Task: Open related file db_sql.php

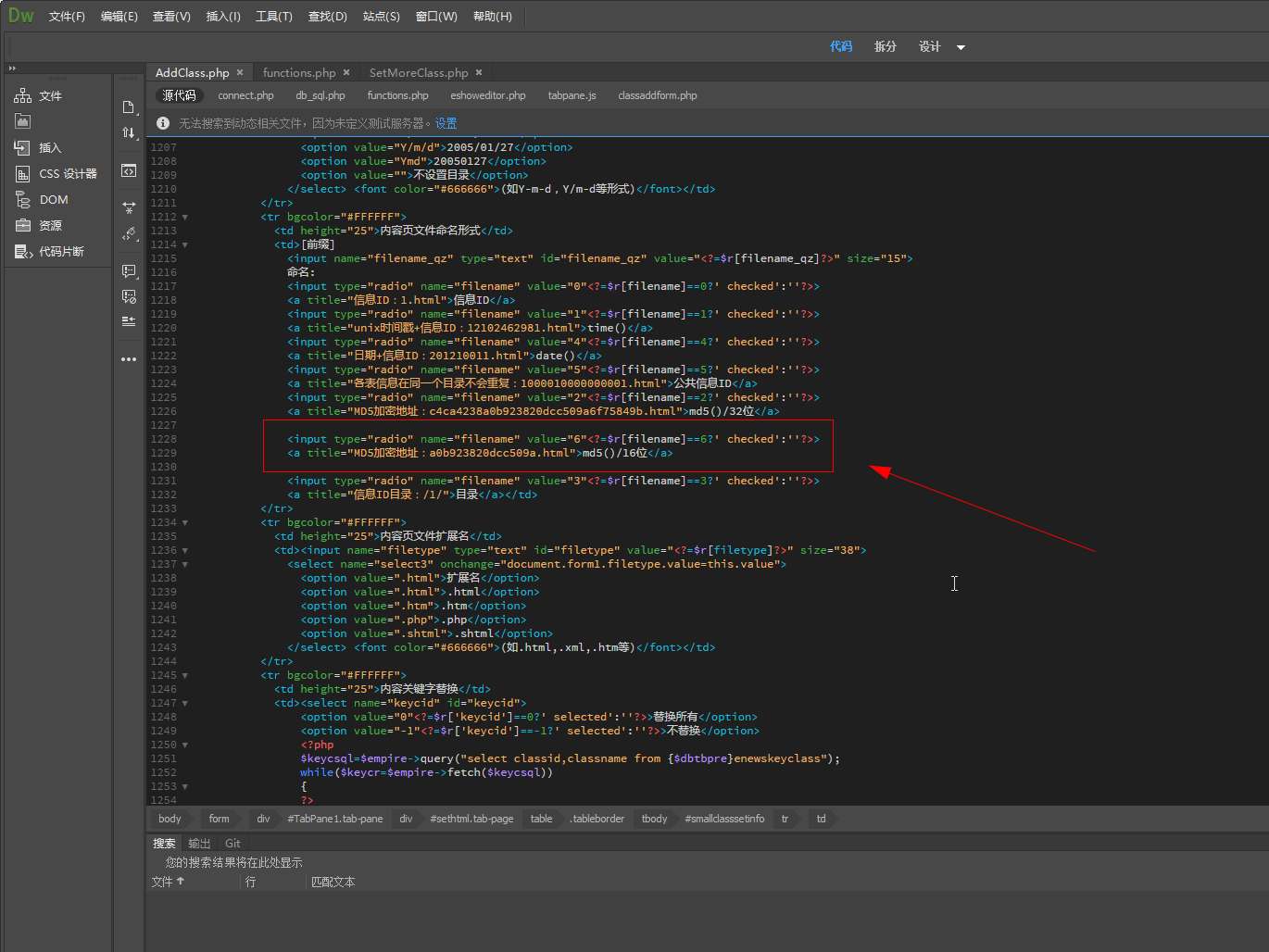Action: pyautogui.click(x=320, y=95)
